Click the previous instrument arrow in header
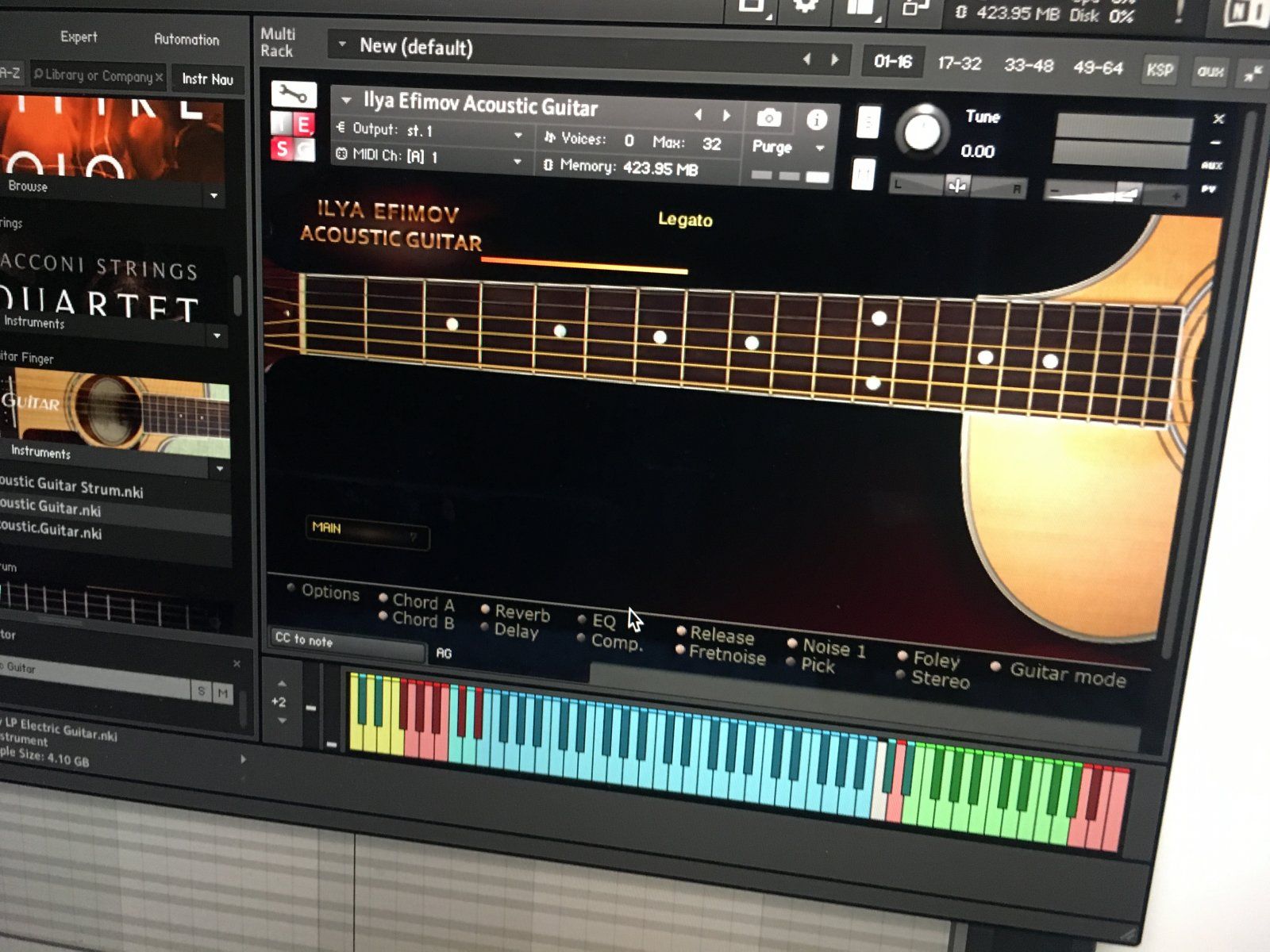The height and width of the screenshot is (952, 1270). pos(698,115)
